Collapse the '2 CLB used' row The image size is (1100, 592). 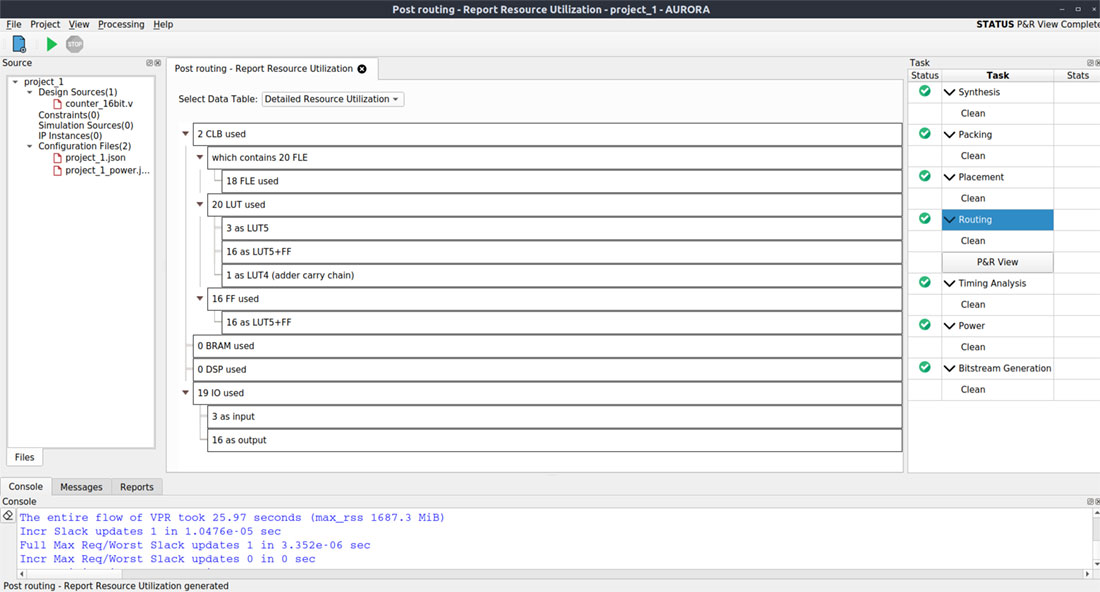[x=185, y=134]
